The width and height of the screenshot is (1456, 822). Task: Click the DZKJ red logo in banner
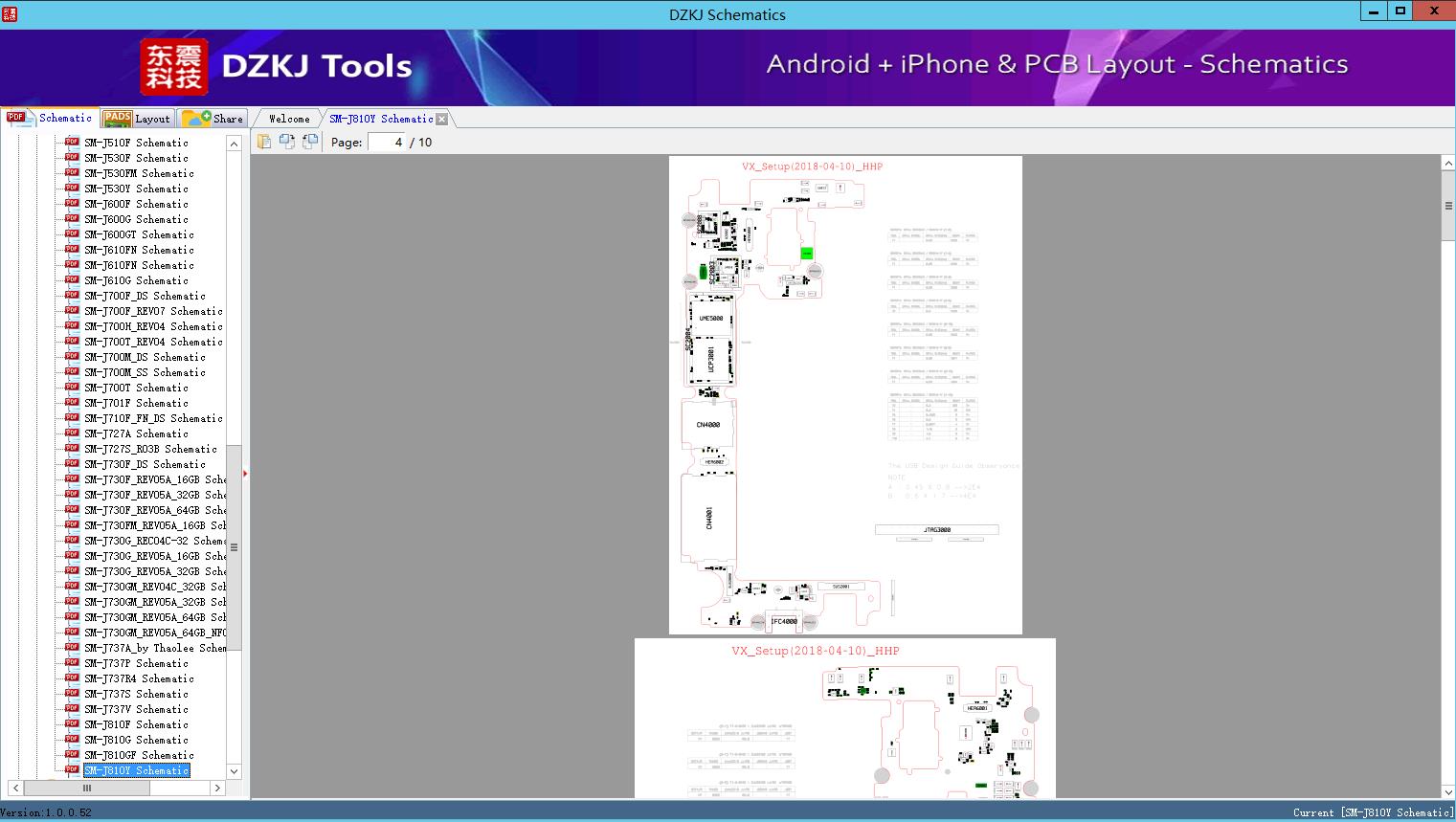pyautogui.click(x=173, y=67)
